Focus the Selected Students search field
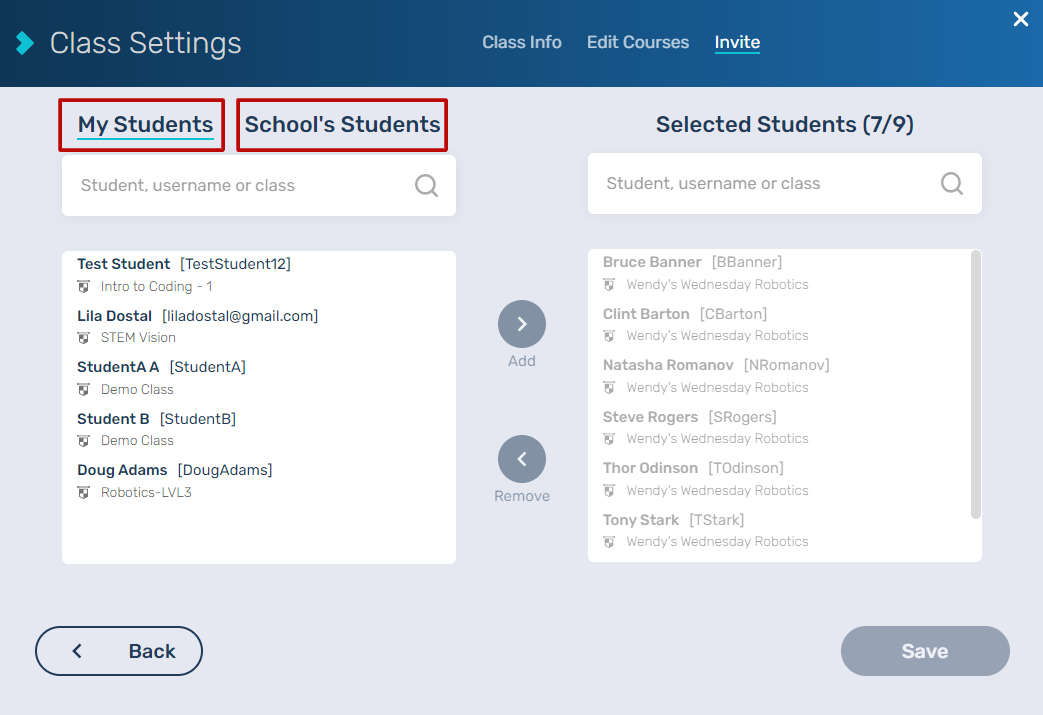This screenshot has height=715, width=1043. tap(766, 184)
